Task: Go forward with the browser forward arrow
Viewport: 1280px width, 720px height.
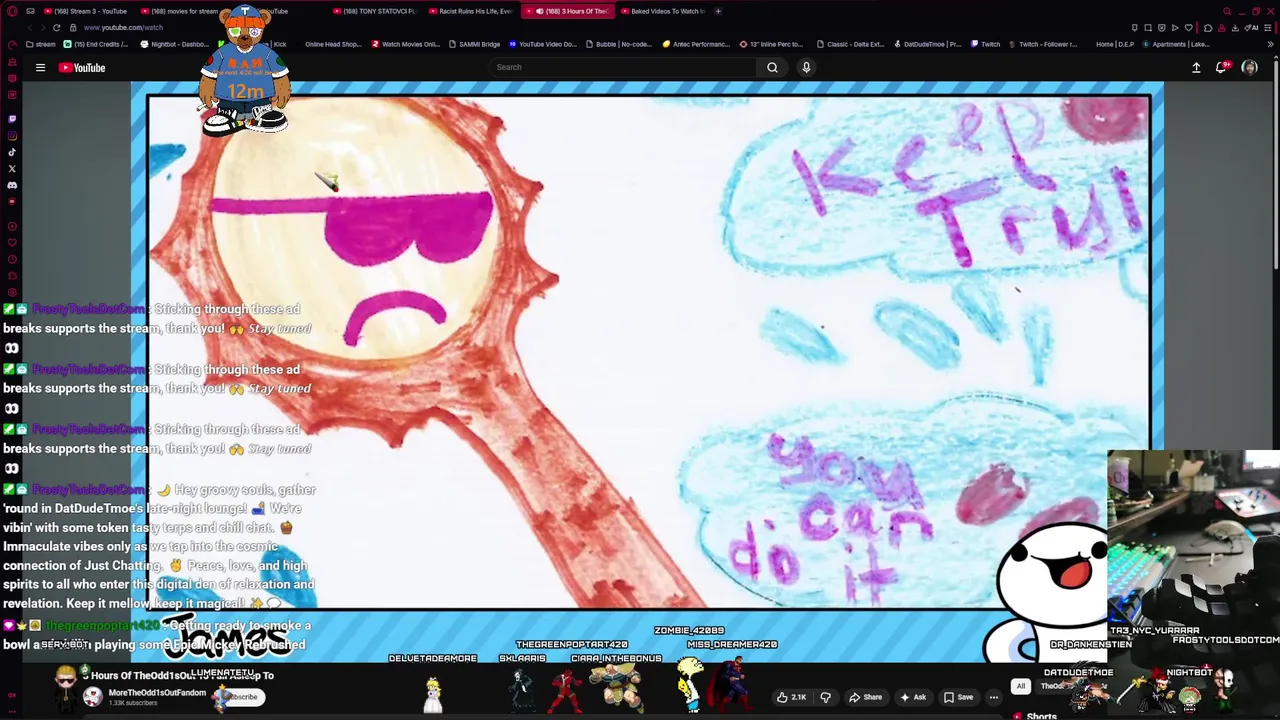Action: 42,27
